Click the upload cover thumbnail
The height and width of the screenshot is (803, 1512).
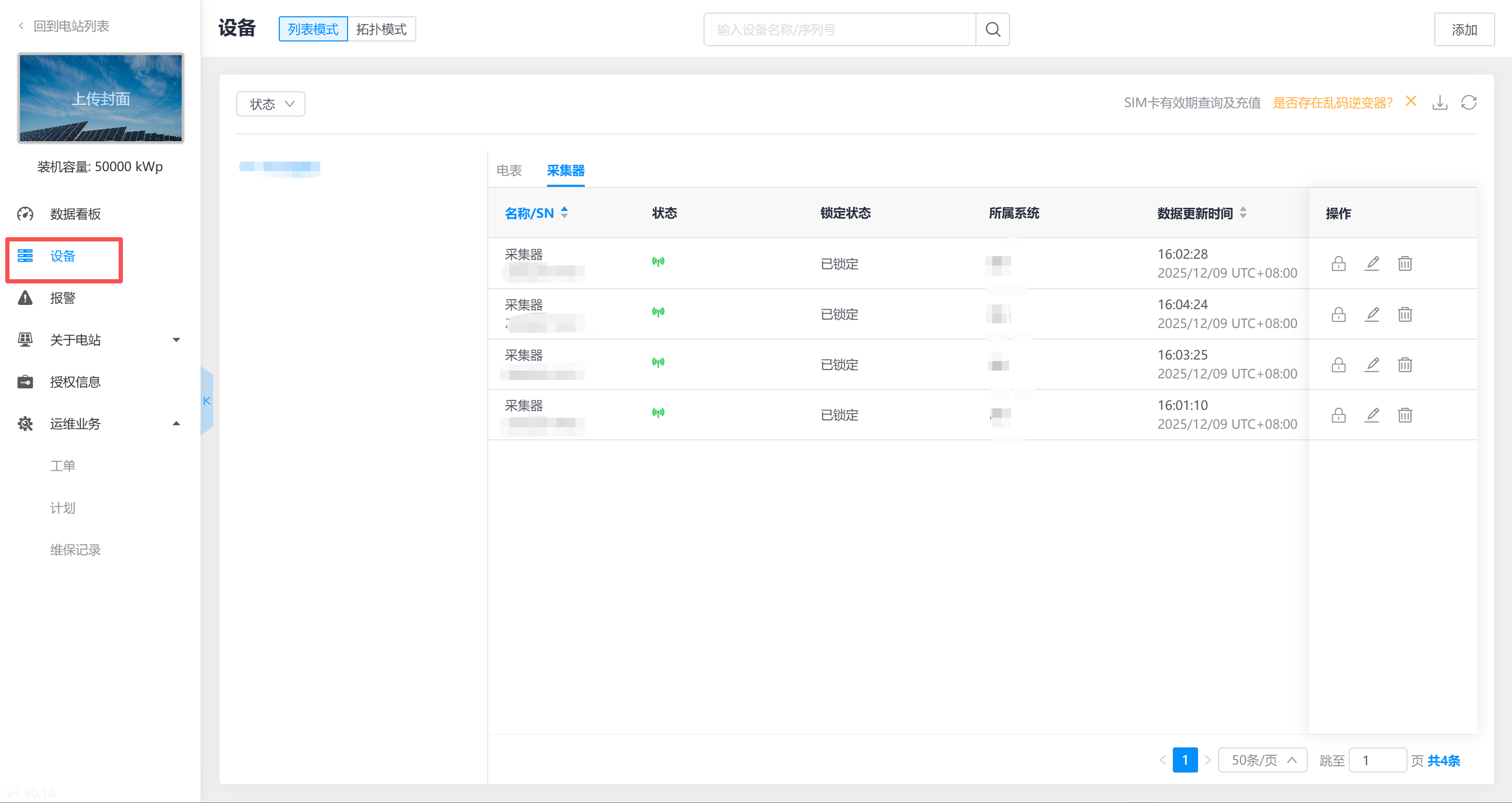(100, 98)
